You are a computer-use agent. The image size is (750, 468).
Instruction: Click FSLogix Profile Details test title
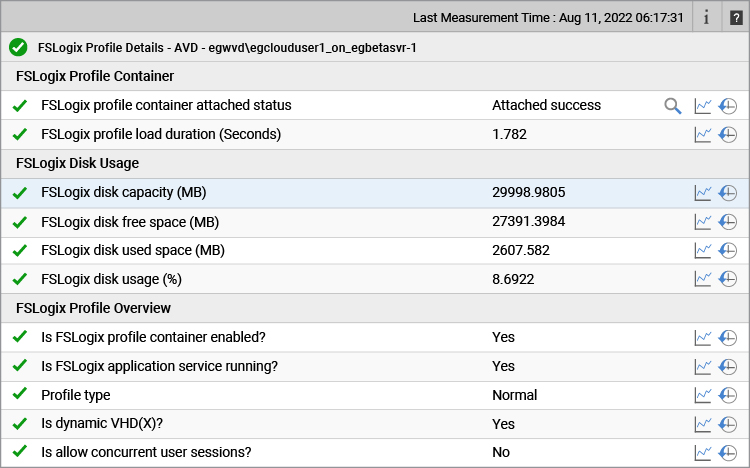[227, 48]
